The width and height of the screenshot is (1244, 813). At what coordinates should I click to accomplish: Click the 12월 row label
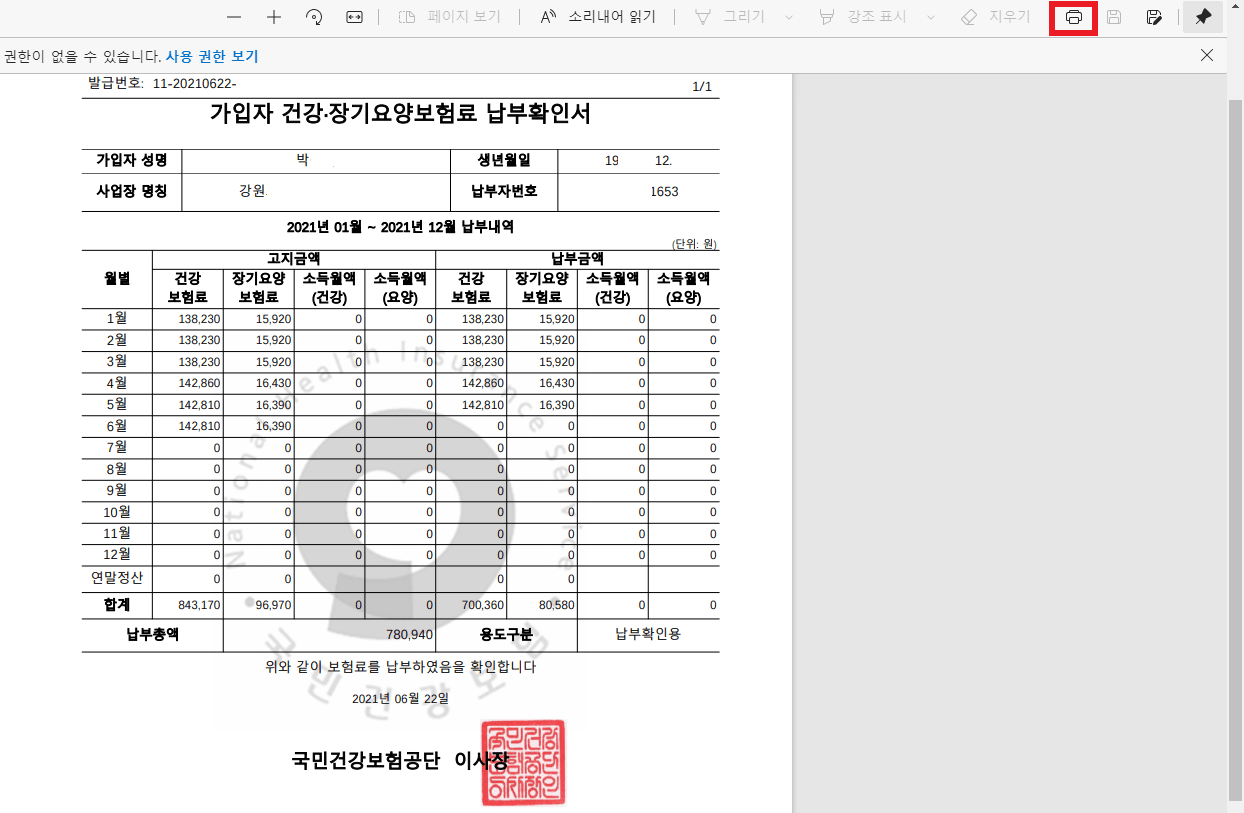click(x=117, y=555)
